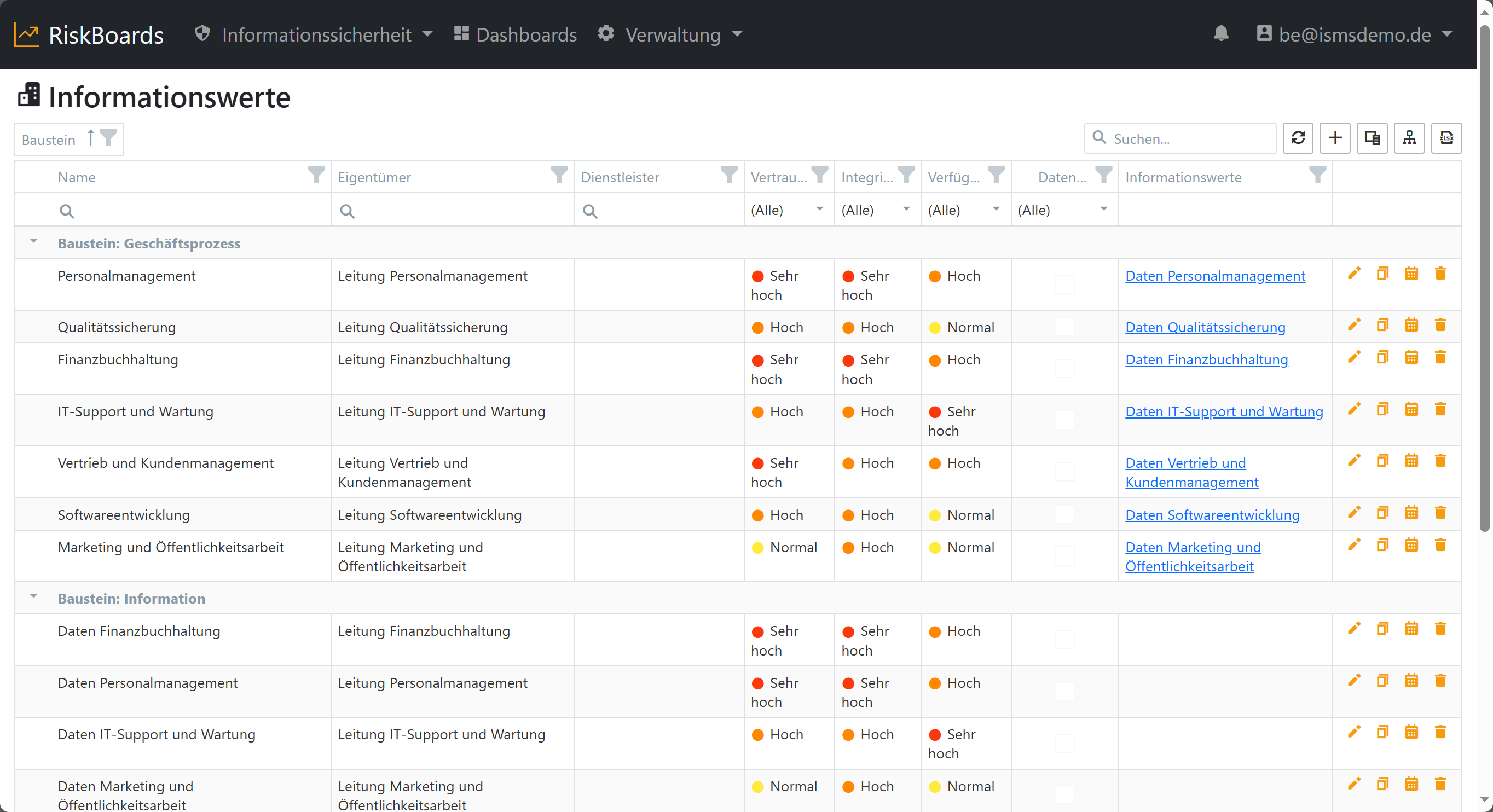Open the Integrität (Alle) filter dropdown

tap(877, 210)
